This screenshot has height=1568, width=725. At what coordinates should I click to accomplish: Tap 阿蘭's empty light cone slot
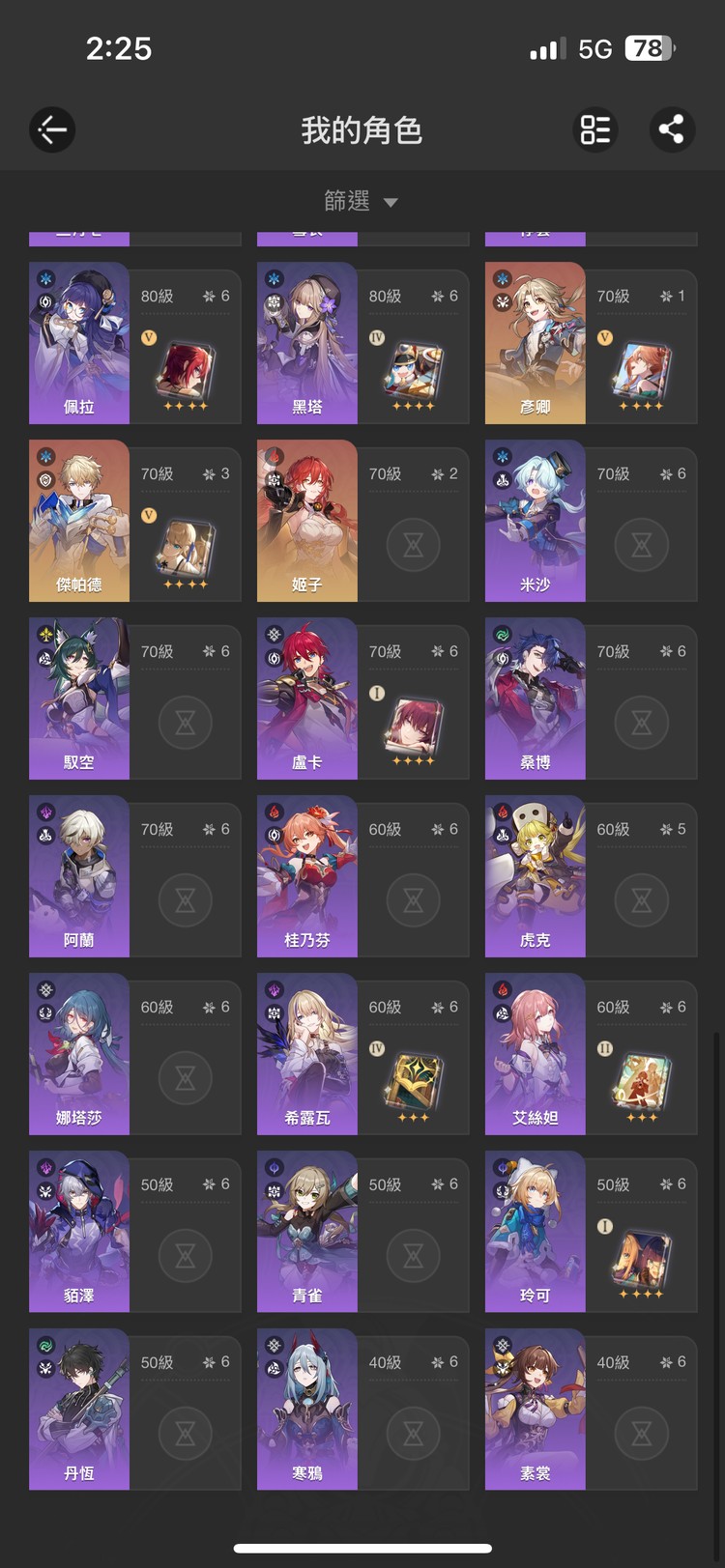pos(186,900)
